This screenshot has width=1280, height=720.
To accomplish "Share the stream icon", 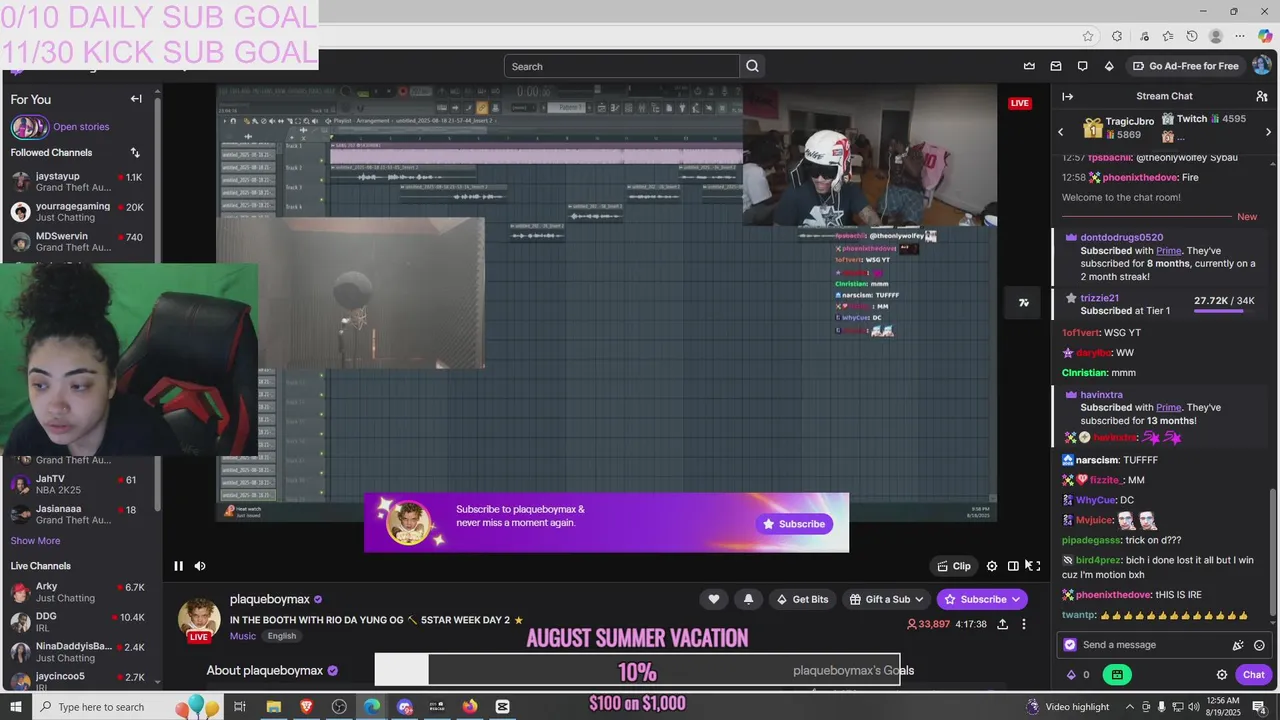I will tap(1003, 624).
